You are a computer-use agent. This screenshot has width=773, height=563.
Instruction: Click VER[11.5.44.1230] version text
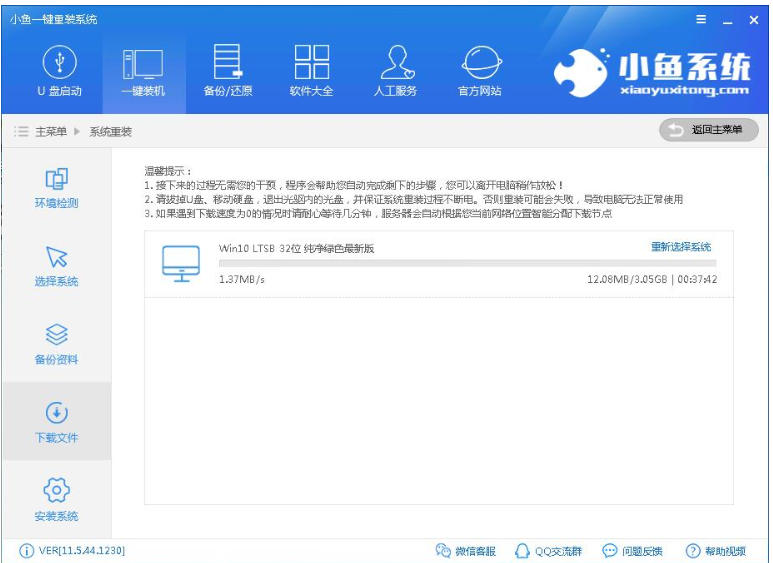click(82, 551)
